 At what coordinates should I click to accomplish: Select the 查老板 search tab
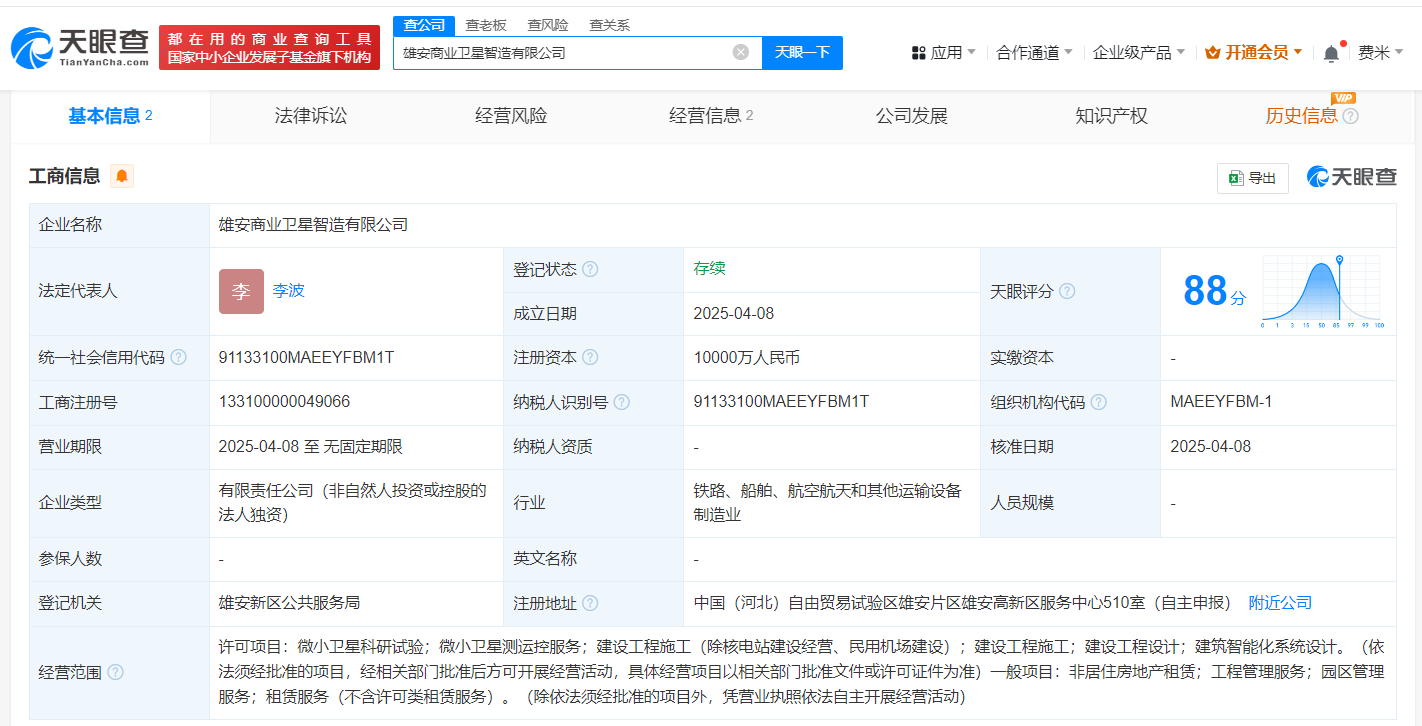tap(486, 25)
